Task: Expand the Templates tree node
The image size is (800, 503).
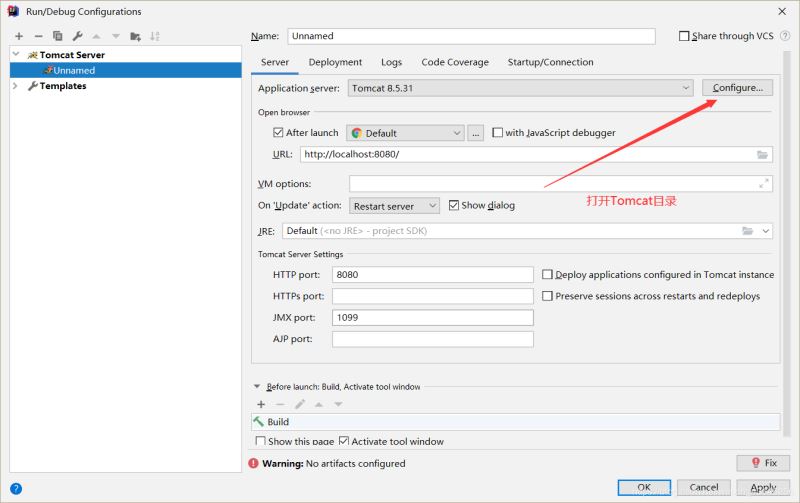Action: [15, 86]
